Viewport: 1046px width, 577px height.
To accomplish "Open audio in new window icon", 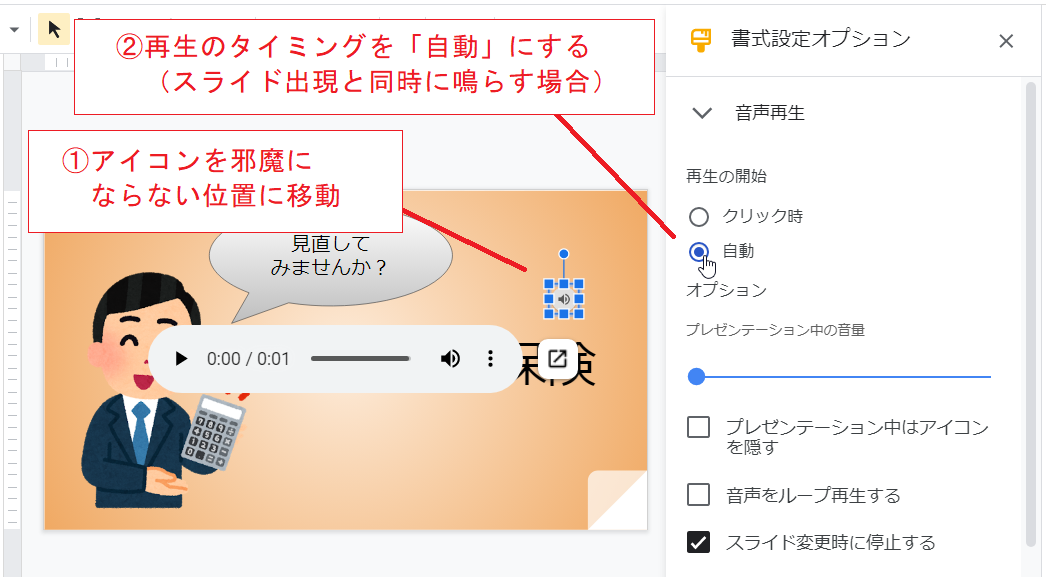I will click(x=557, y=359).
